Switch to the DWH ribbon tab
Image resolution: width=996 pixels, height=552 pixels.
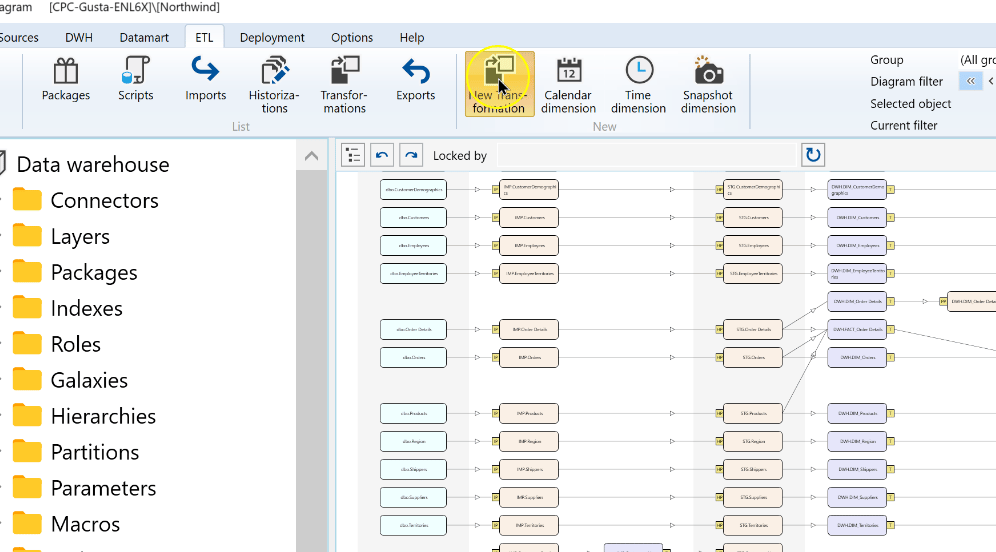pyautogui.click(x=79, y=37)
